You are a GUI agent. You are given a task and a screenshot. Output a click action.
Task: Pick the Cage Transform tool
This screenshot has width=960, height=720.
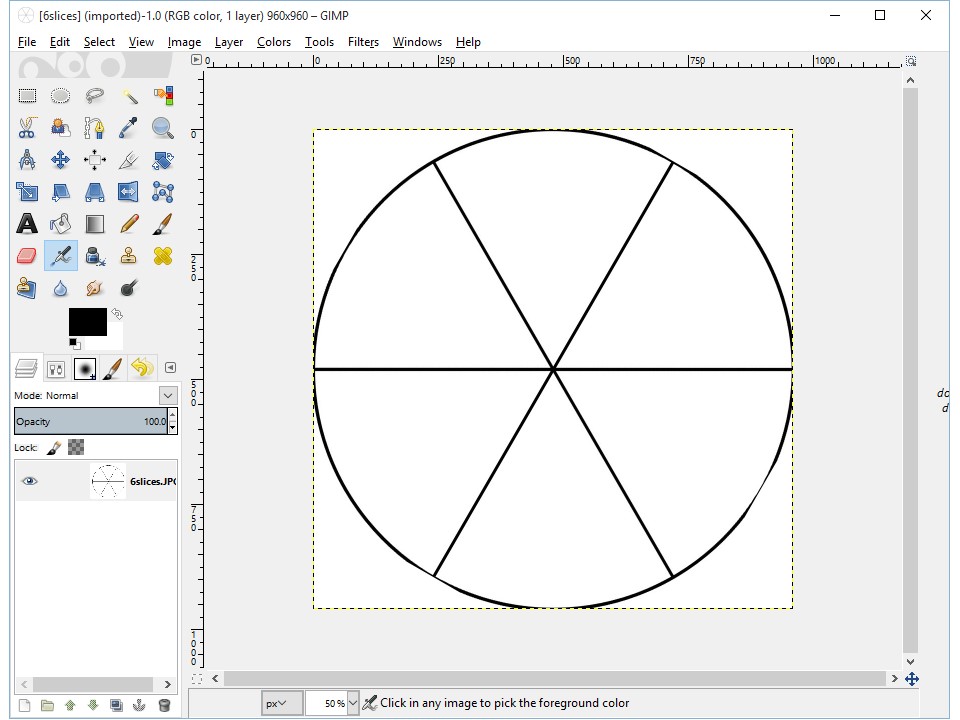coord(163,192)
